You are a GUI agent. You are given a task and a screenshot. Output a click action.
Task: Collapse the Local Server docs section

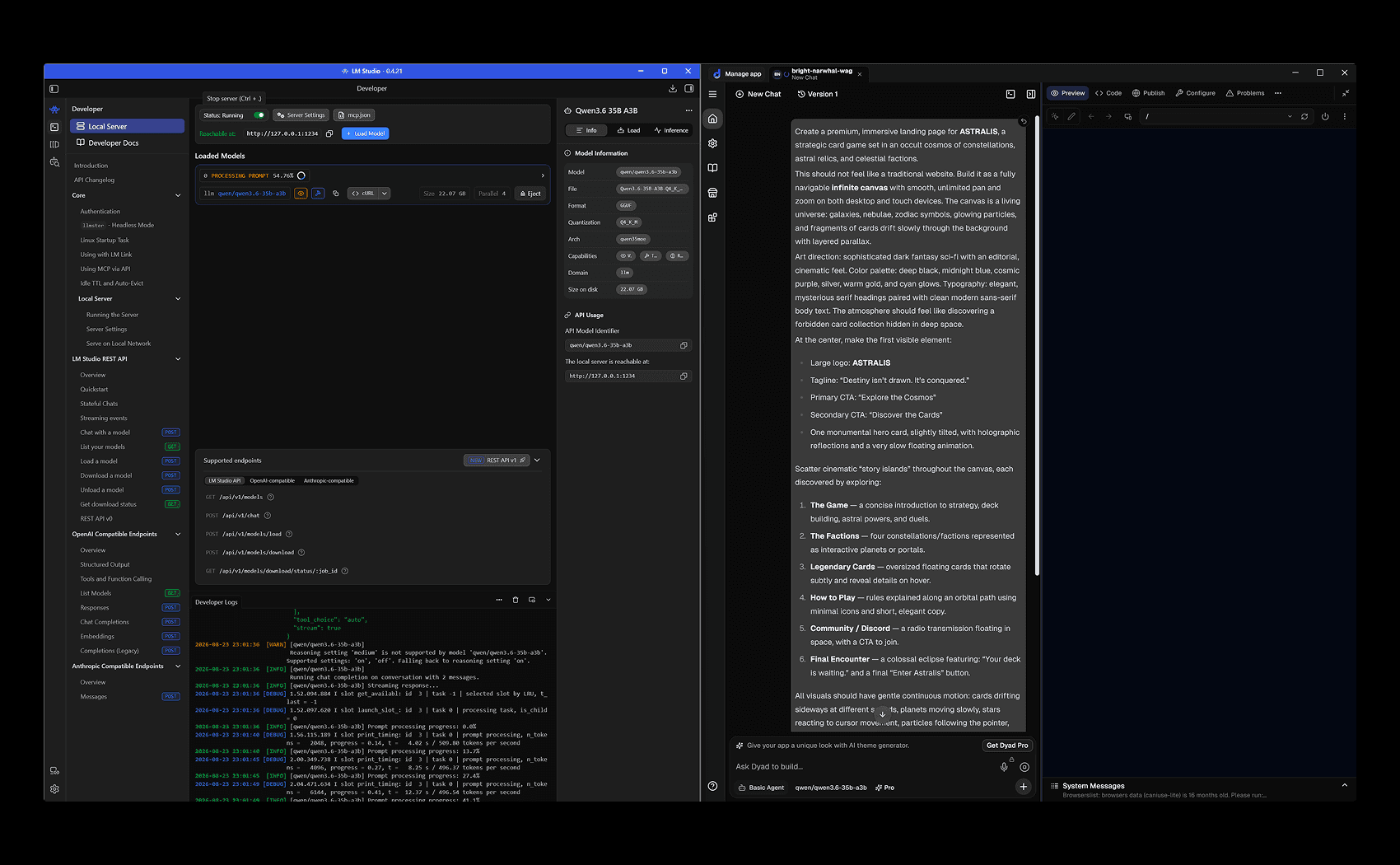[178, 299]
